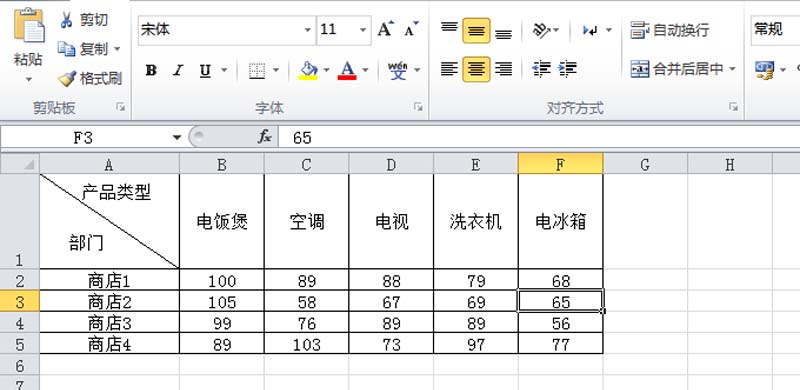Screen dimensions: 800x390
Task: Increase font size with large A icon
Action: pos(386,29)
